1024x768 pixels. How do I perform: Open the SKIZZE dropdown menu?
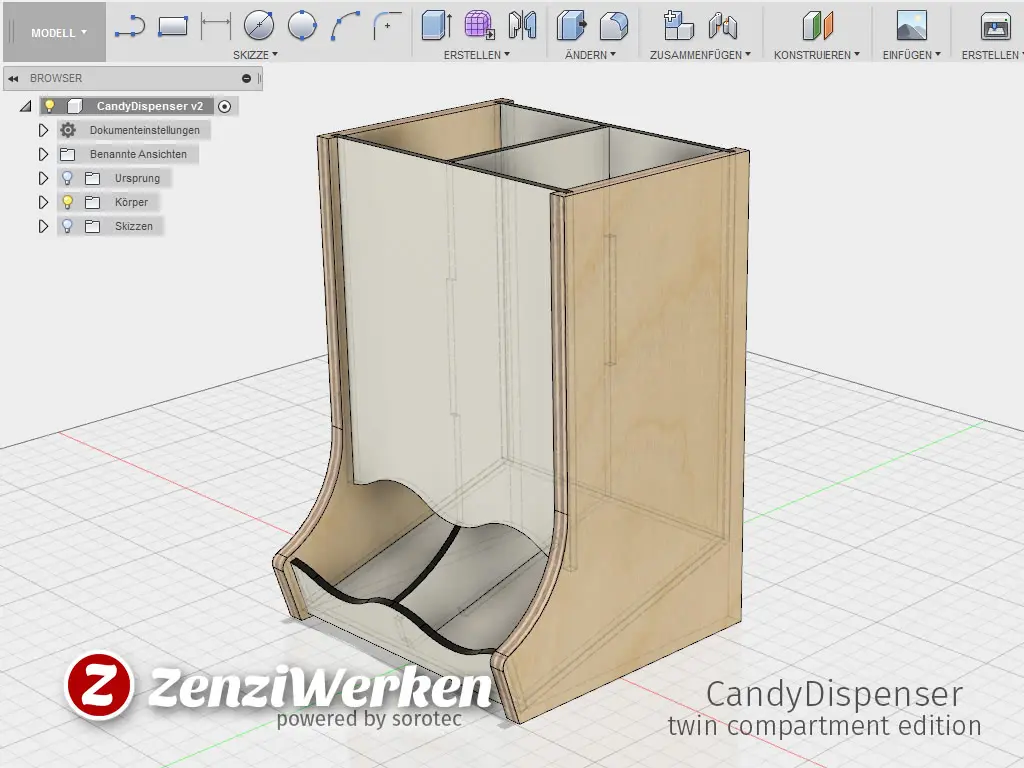(x=255, y=55)
